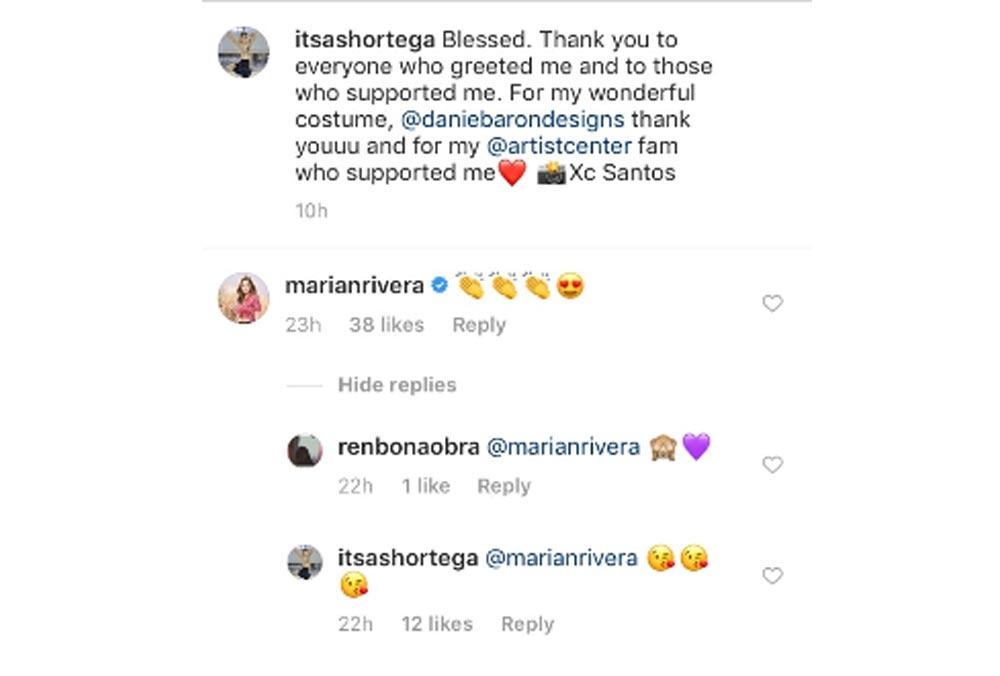View the 12 likes on itsashortega's reply
This screenshot has height=676, width=1000.
(x=435, y=624)
